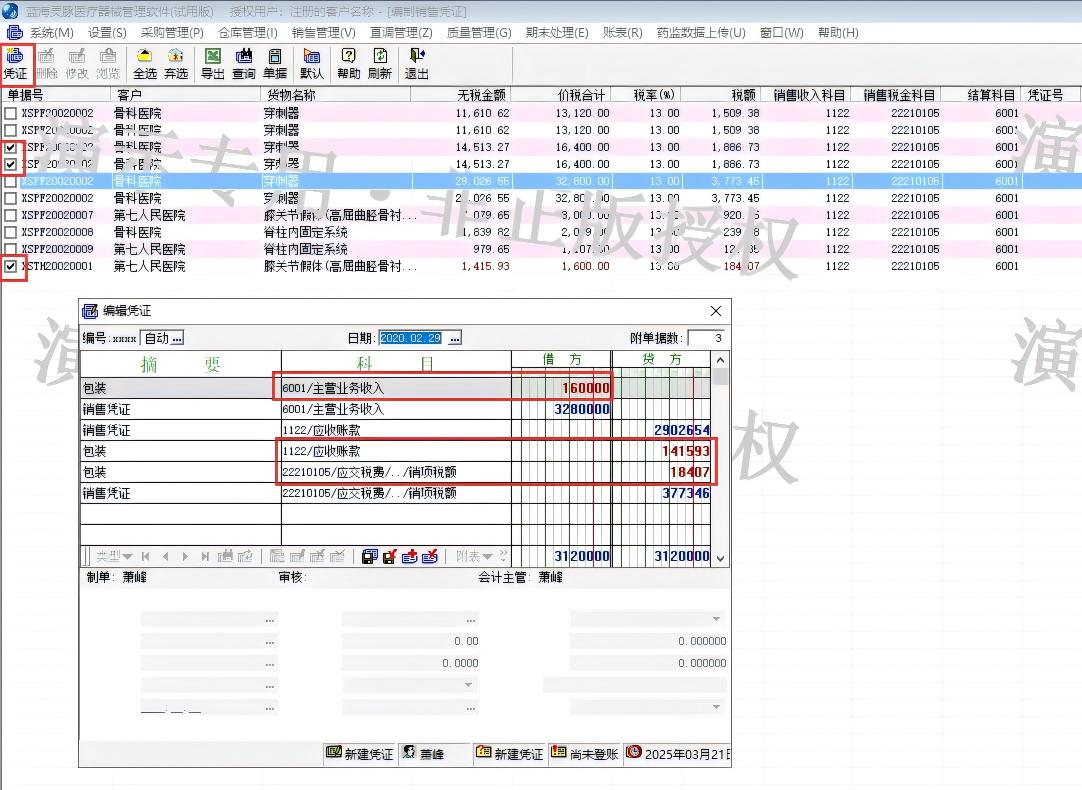This screenshot has width=1082, height=790.
Task: Click the 凭证 voucher toolbar icon
Action: 16,64
